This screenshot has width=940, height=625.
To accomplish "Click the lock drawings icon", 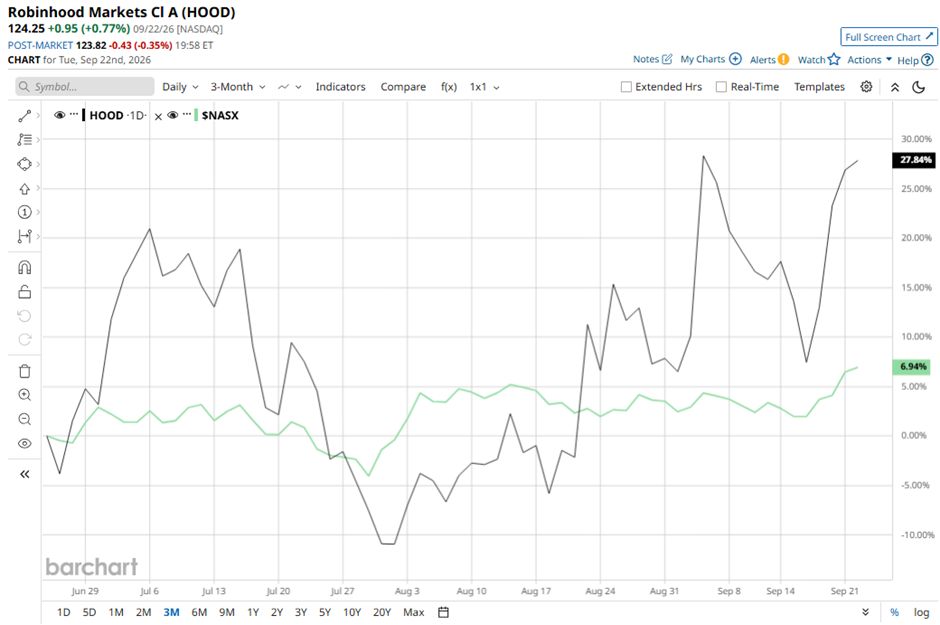I will click(x=25, y=292).
